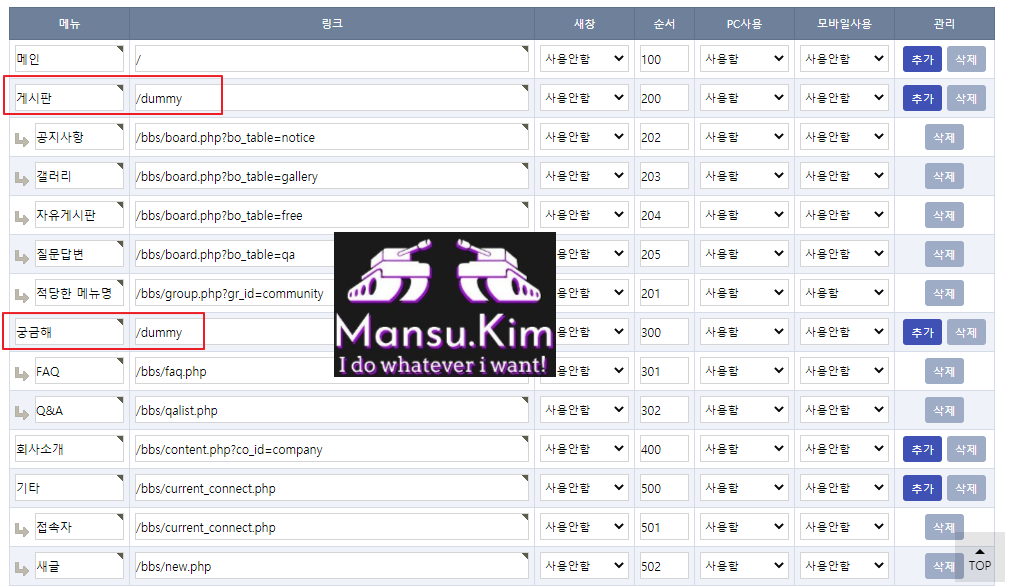
Task: Open the 새창 dropdown in the 메인 row
Action: coord(584,59)
